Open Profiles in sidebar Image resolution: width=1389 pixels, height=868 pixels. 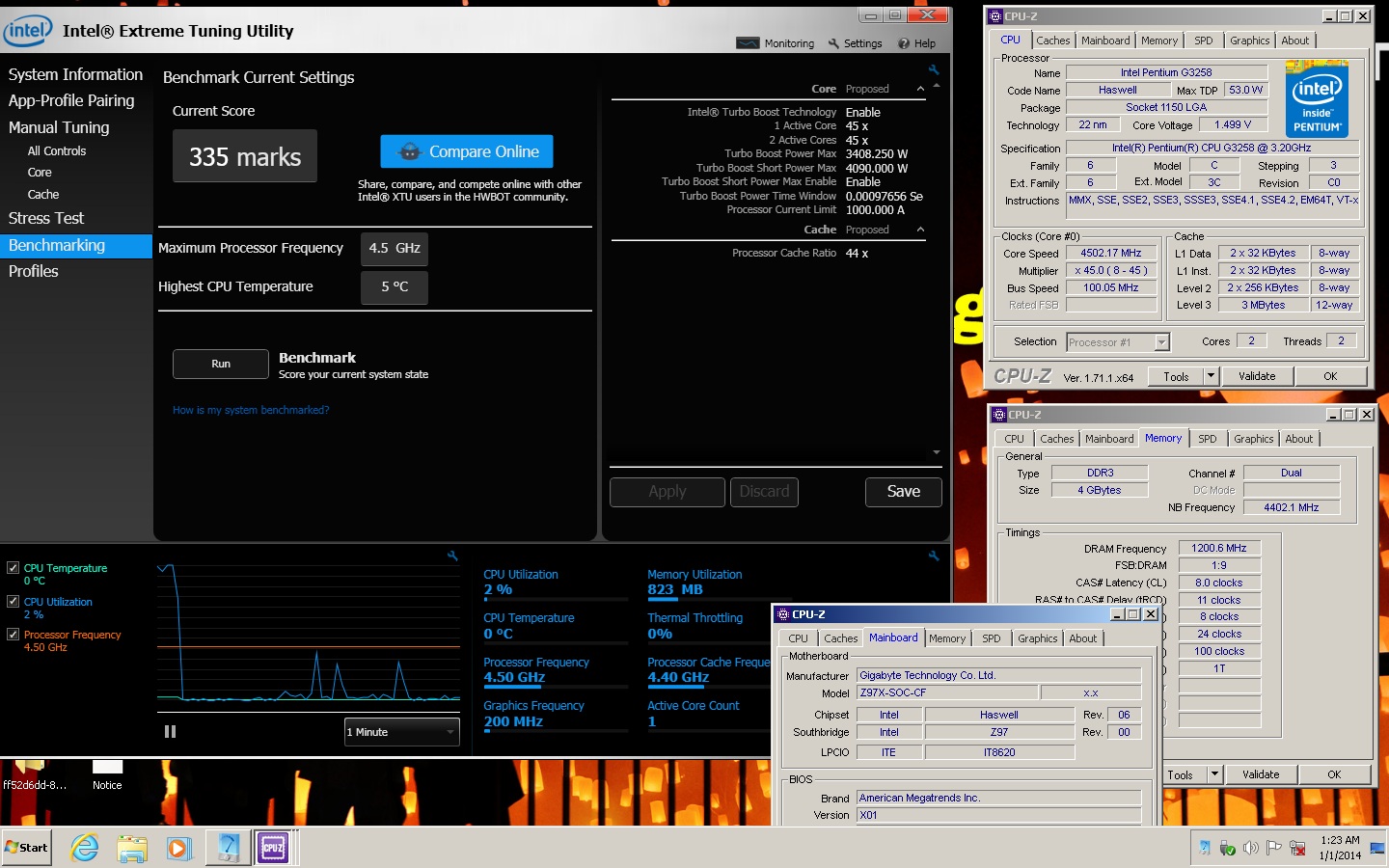coord(34,271)
